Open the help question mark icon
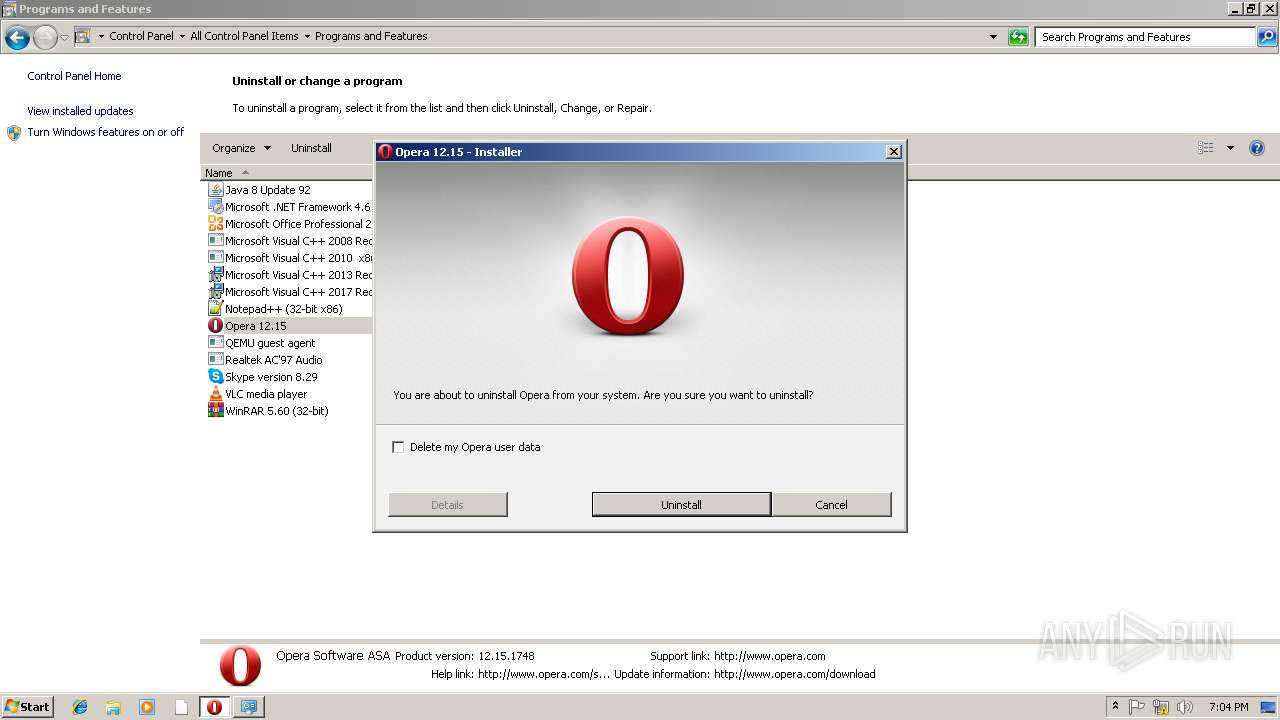1280x720 pixels. (x=1257, y=148)
